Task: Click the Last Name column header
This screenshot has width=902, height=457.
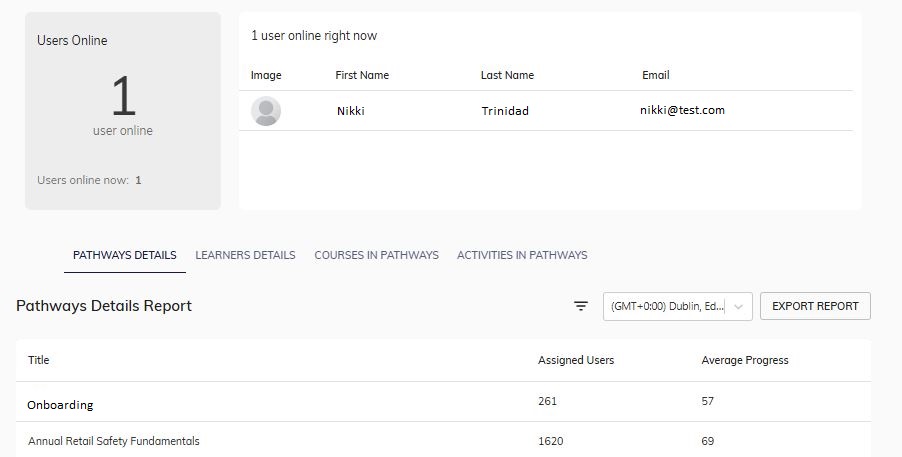Action: tap(507, 75)
